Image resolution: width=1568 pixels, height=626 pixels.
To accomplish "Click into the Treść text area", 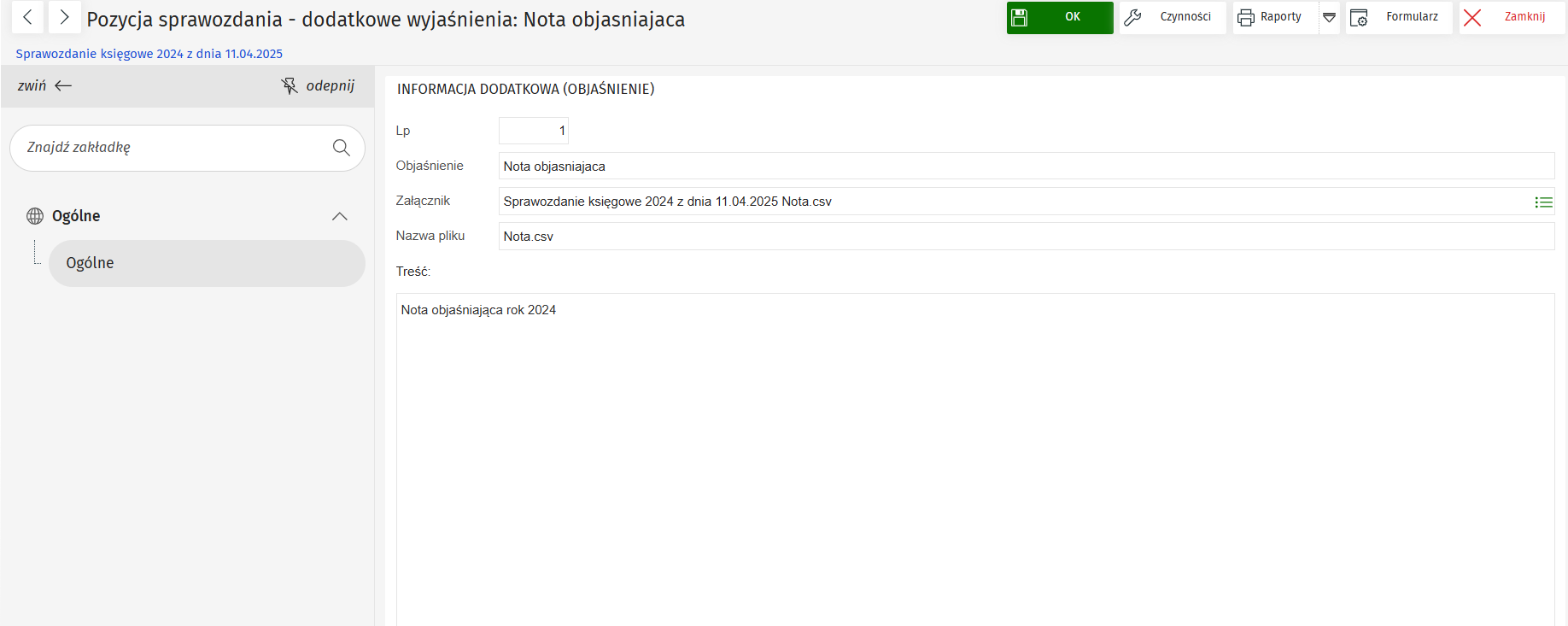I will (974, 453).
